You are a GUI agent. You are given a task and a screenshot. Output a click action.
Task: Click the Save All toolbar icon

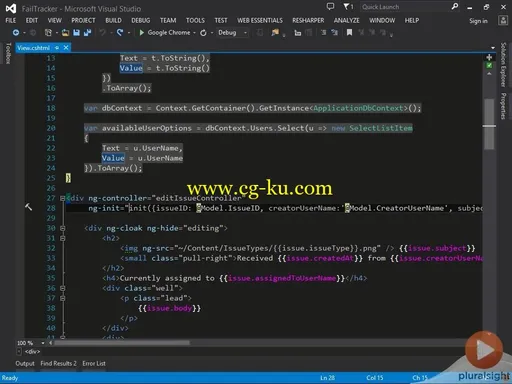[x=87, y=33]
